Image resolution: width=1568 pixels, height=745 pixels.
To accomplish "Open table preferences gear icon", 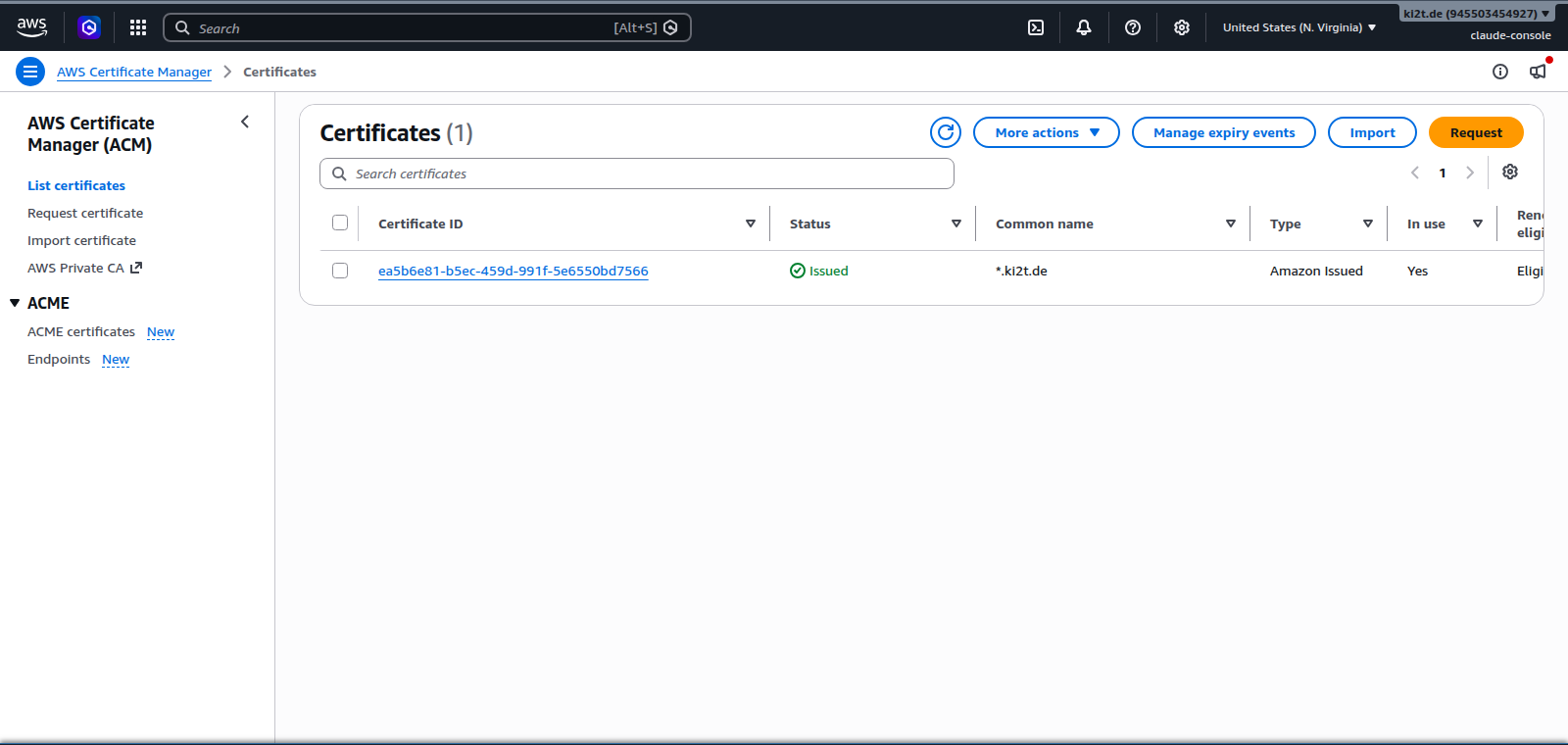I will pyautogui.click(x=1510, y=172).
